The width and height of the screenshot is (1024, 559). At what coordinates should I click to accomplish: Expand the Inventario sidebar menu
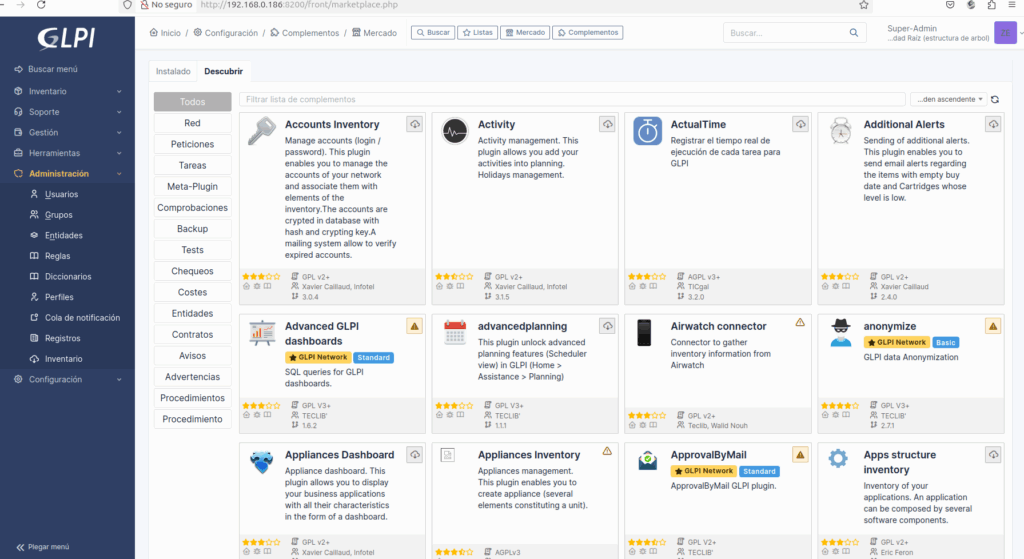[x=68, y=91]
